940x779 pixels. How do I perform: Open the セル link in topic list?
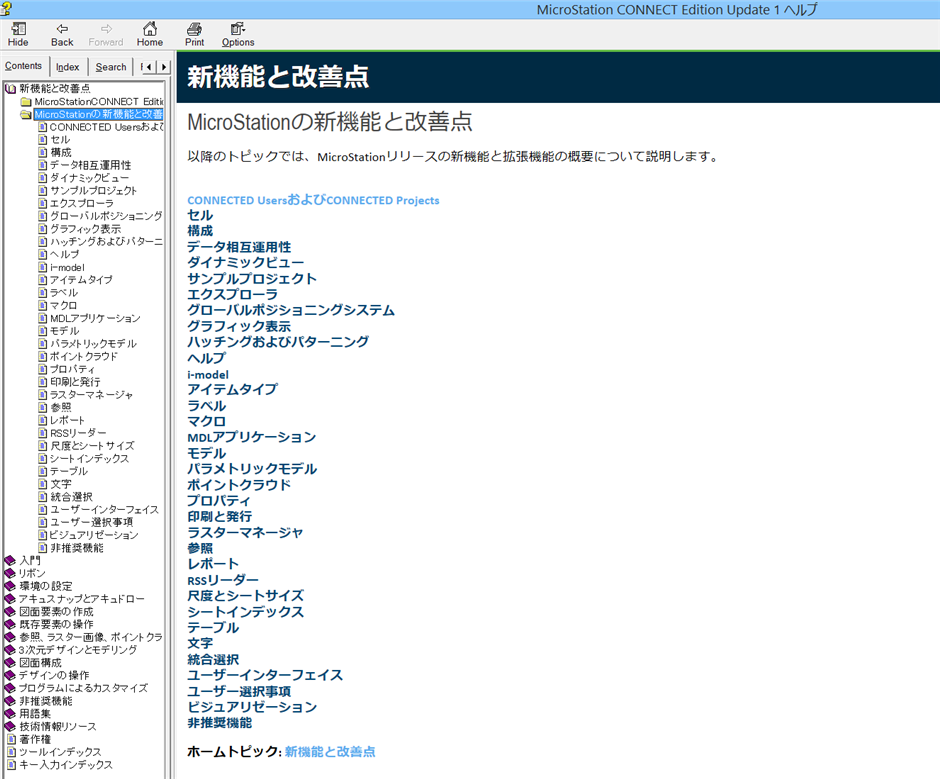click(x=200, y=215)
